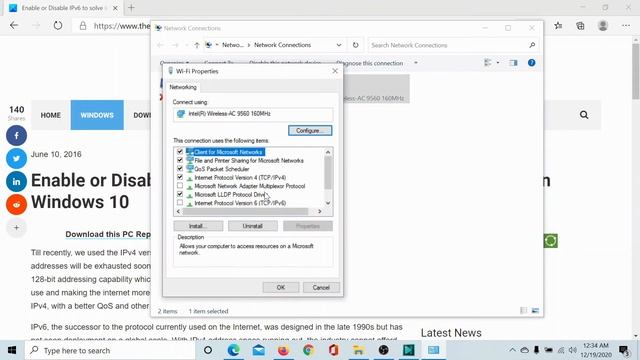
Task: Share the article on Reddit
Action: (x=16, y=204)
